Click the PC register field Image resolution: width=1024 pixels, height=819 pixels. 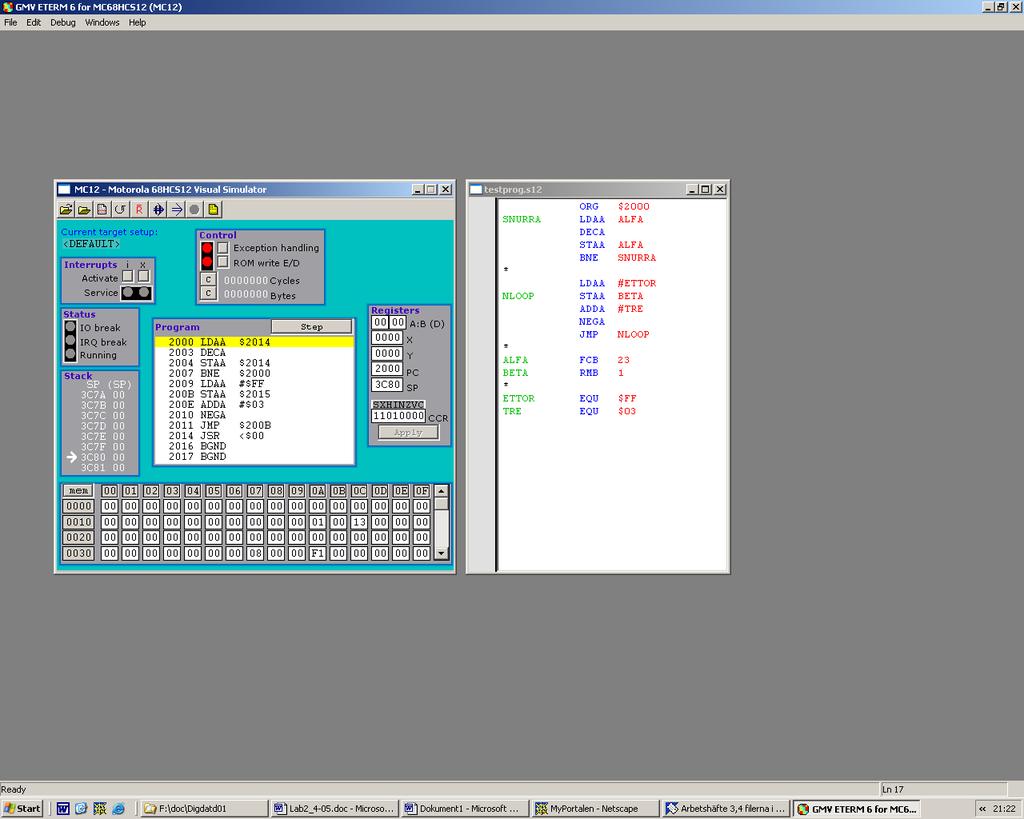(x=387, y=369)
